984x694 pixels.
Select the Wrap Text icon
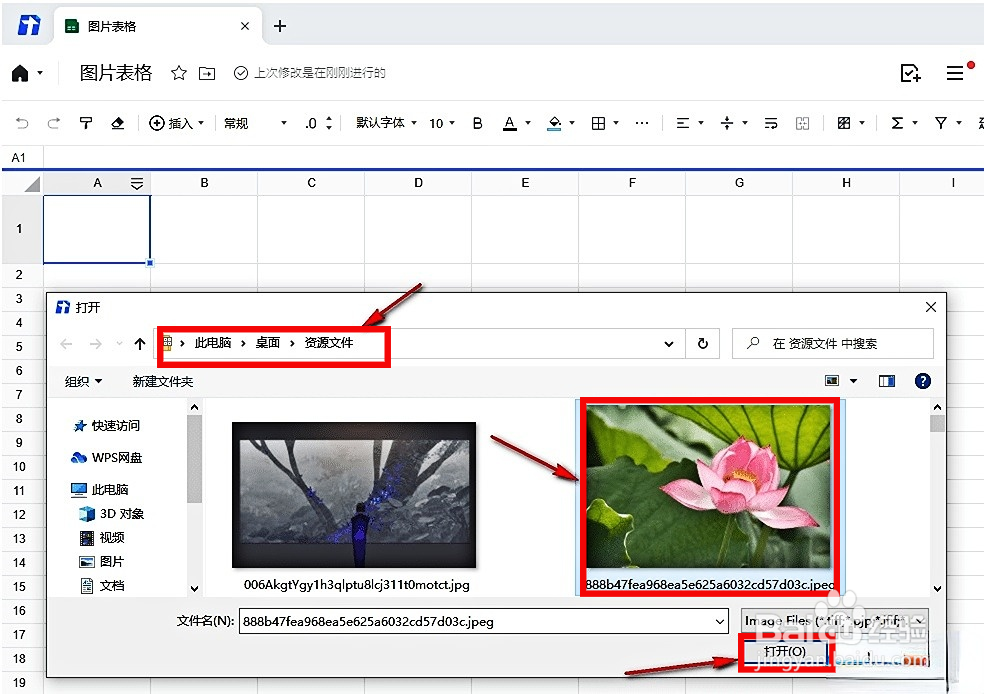point(769,122)
